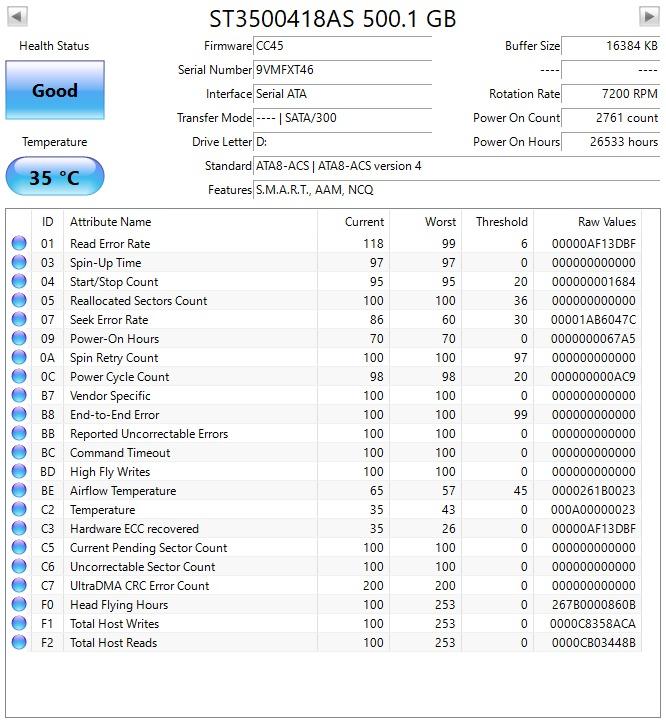The image size is (666, 725).
Task: Click the 35 °C temperature button
Action: pos(55,177)
